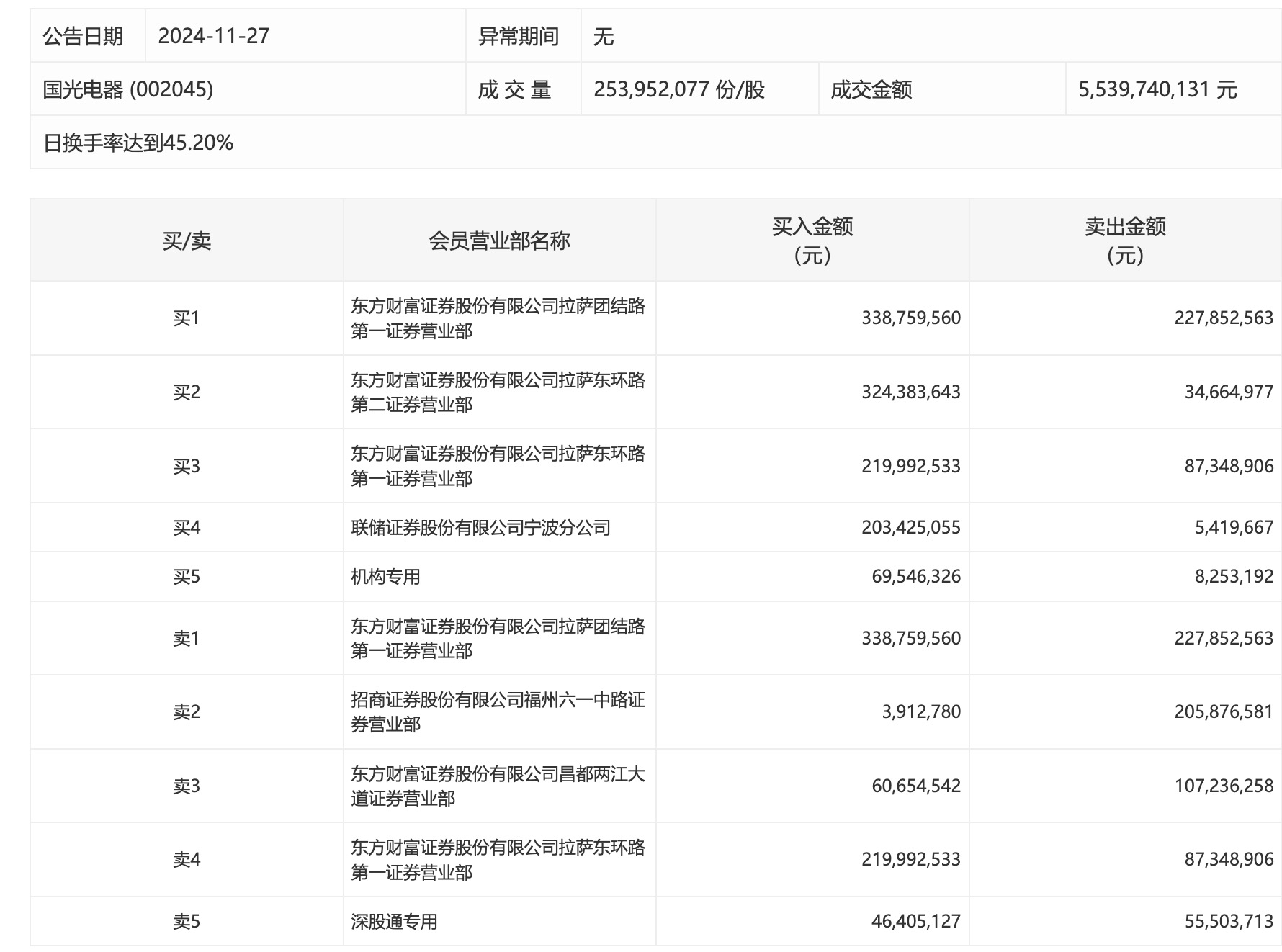This screenshot has height=952, width=1282.
Task: Click the 日换手率达到45.20% note
Action: [x=138, y=143]
